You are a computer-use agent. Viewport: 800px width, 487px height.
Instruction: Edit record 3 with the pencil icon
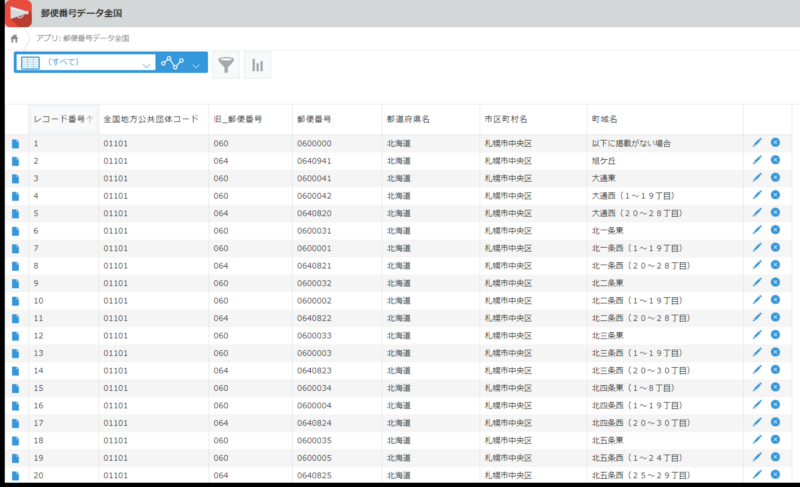click(757, 178)
